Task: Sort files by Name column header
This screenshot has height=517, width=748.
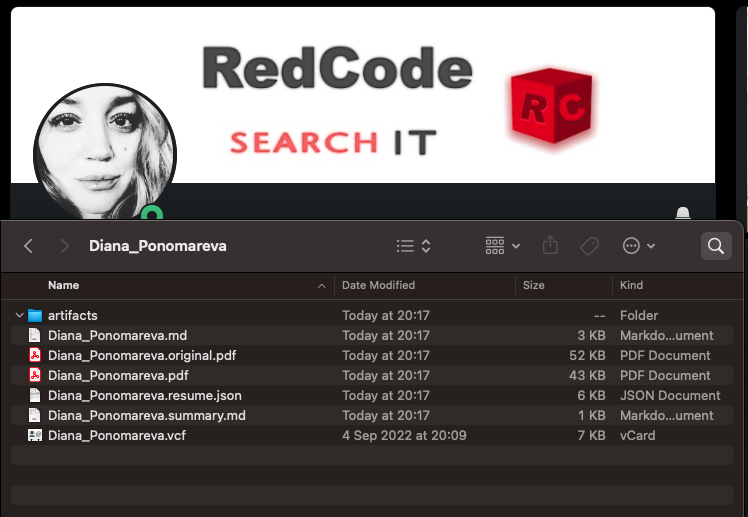Action: (x=63, y=285)
